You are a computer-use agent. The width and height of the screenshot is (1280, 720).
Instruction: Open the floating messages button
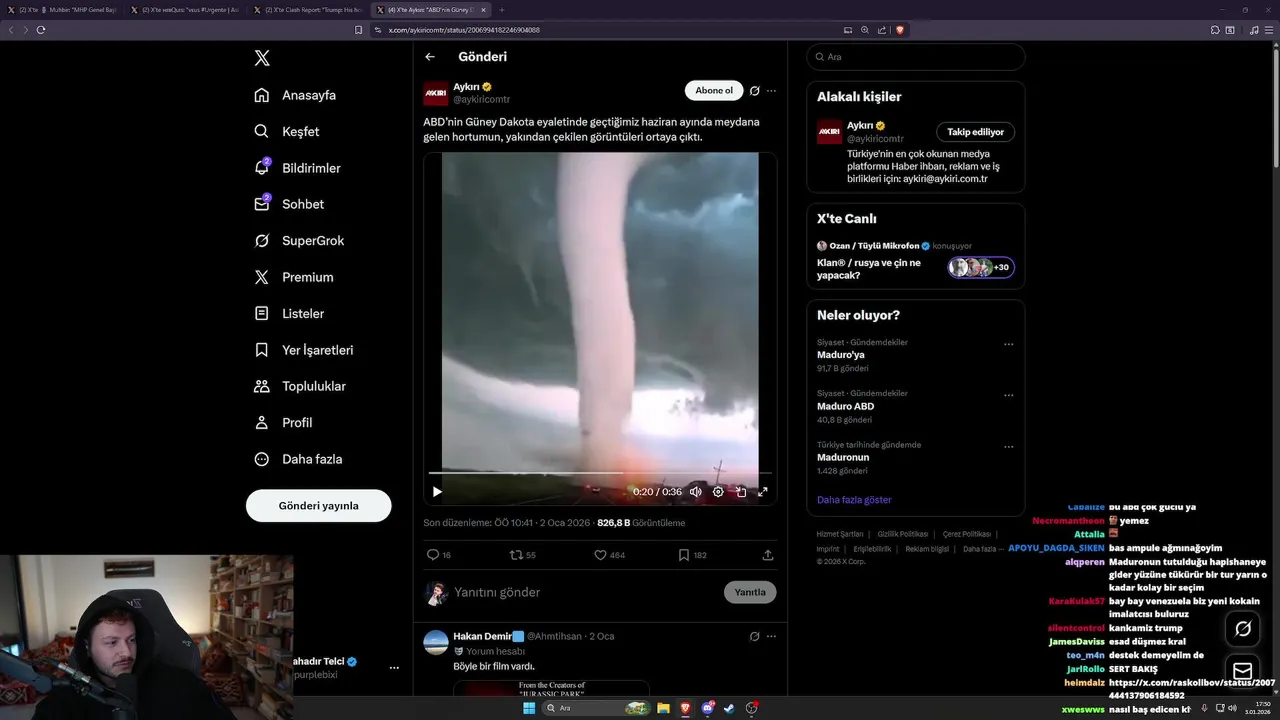click(1243, 671)
